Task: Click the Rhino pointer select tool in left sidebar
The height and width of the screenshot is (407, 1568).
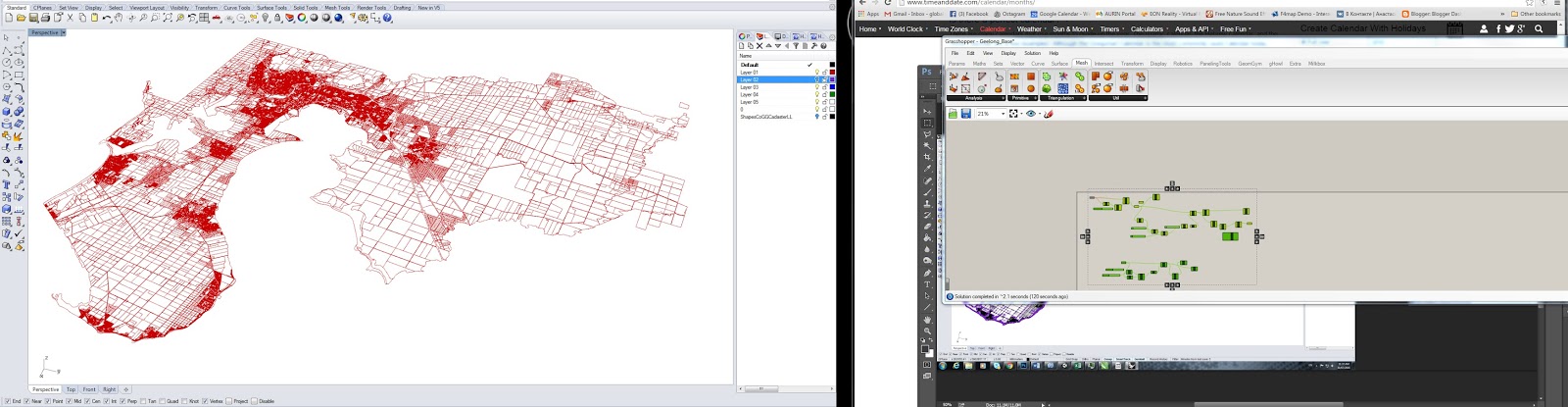Action: tap(6, 38)
